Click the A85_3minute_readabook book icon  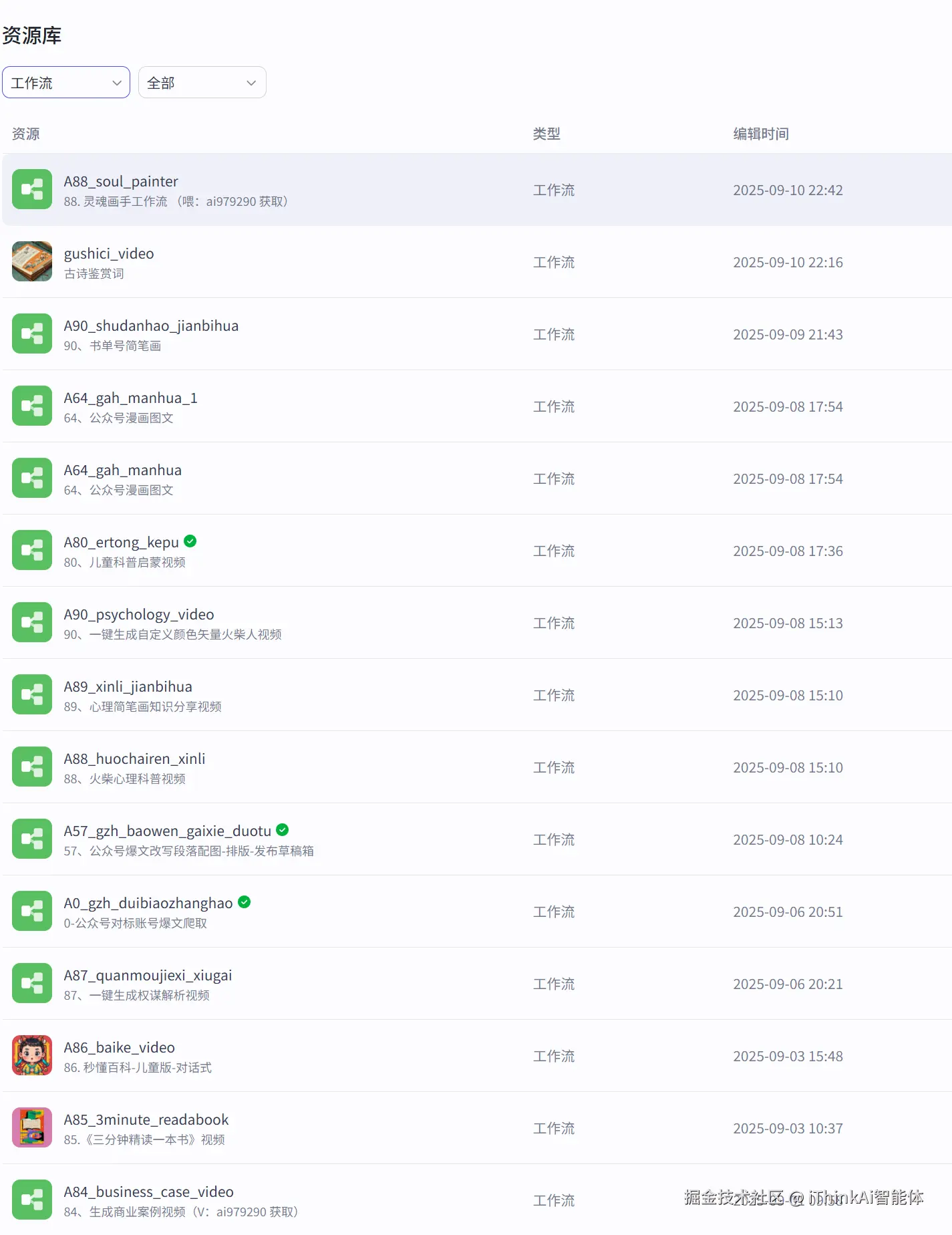32,1128
